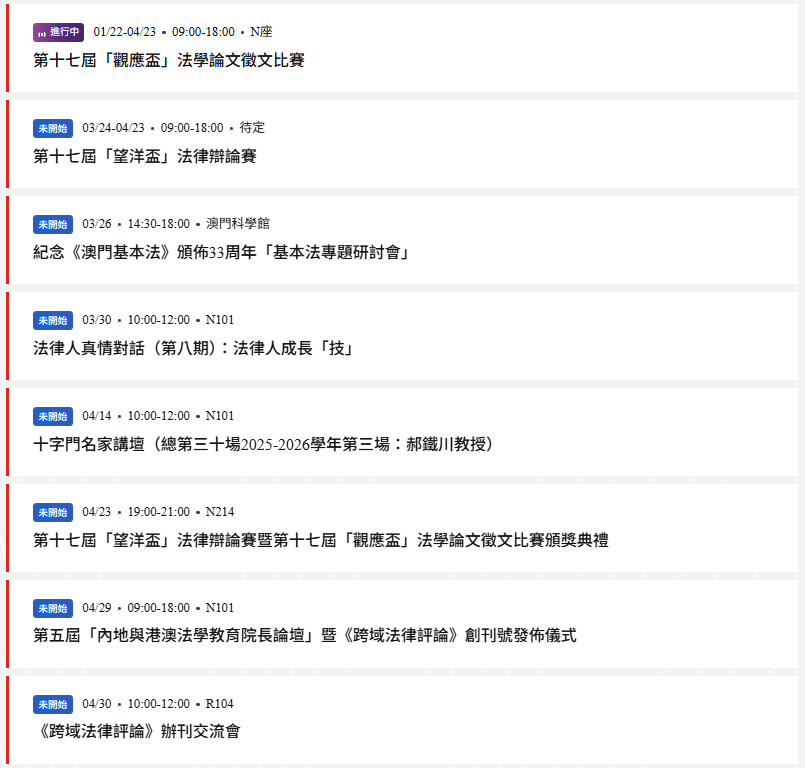805x768 pixels.
Task: Click 未開始 badge beside the 03/30 date
Action: pos(53,320)
